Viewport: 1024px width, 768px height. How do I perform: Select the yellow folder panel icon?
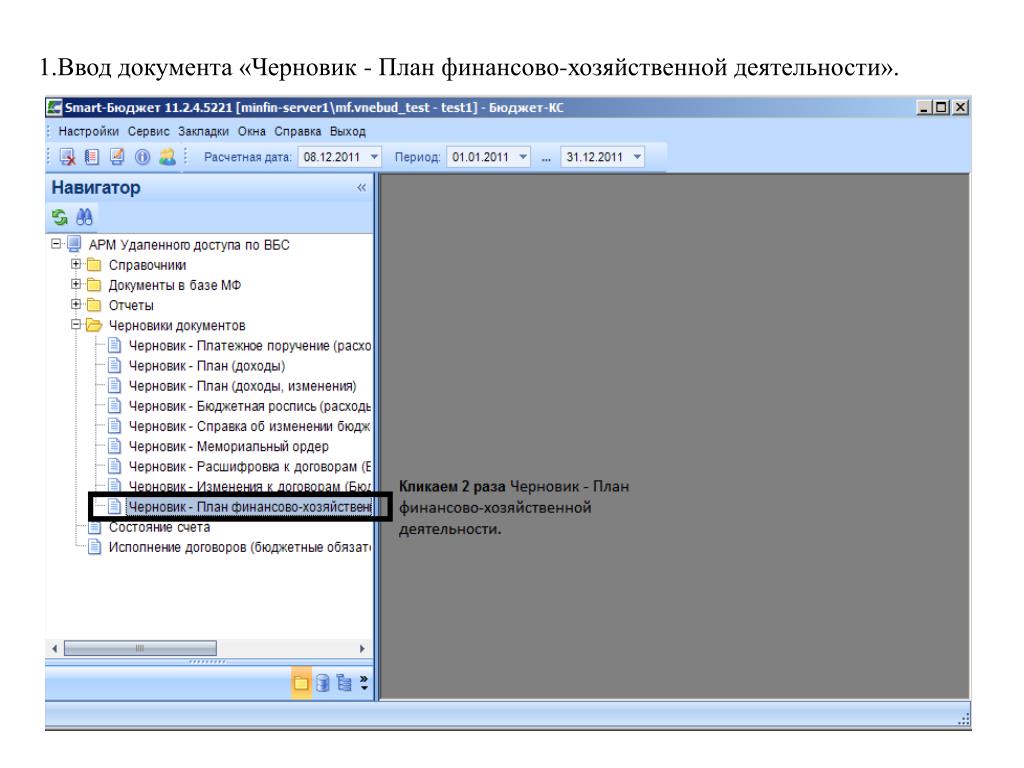pyautogui.click(x=300, y=683)
